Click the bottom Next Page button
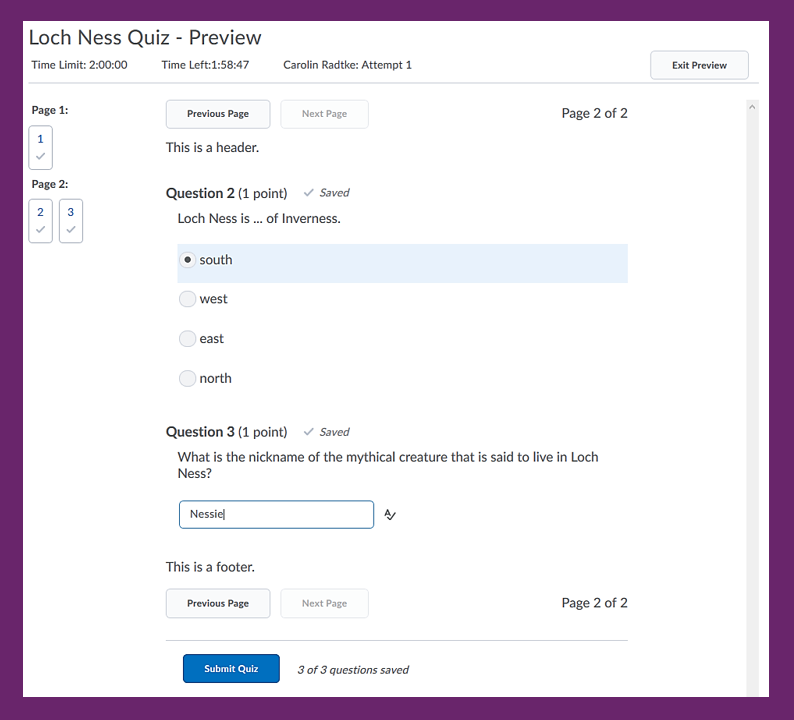The width and height of the screenshot is (794, 720). (325, 603)
